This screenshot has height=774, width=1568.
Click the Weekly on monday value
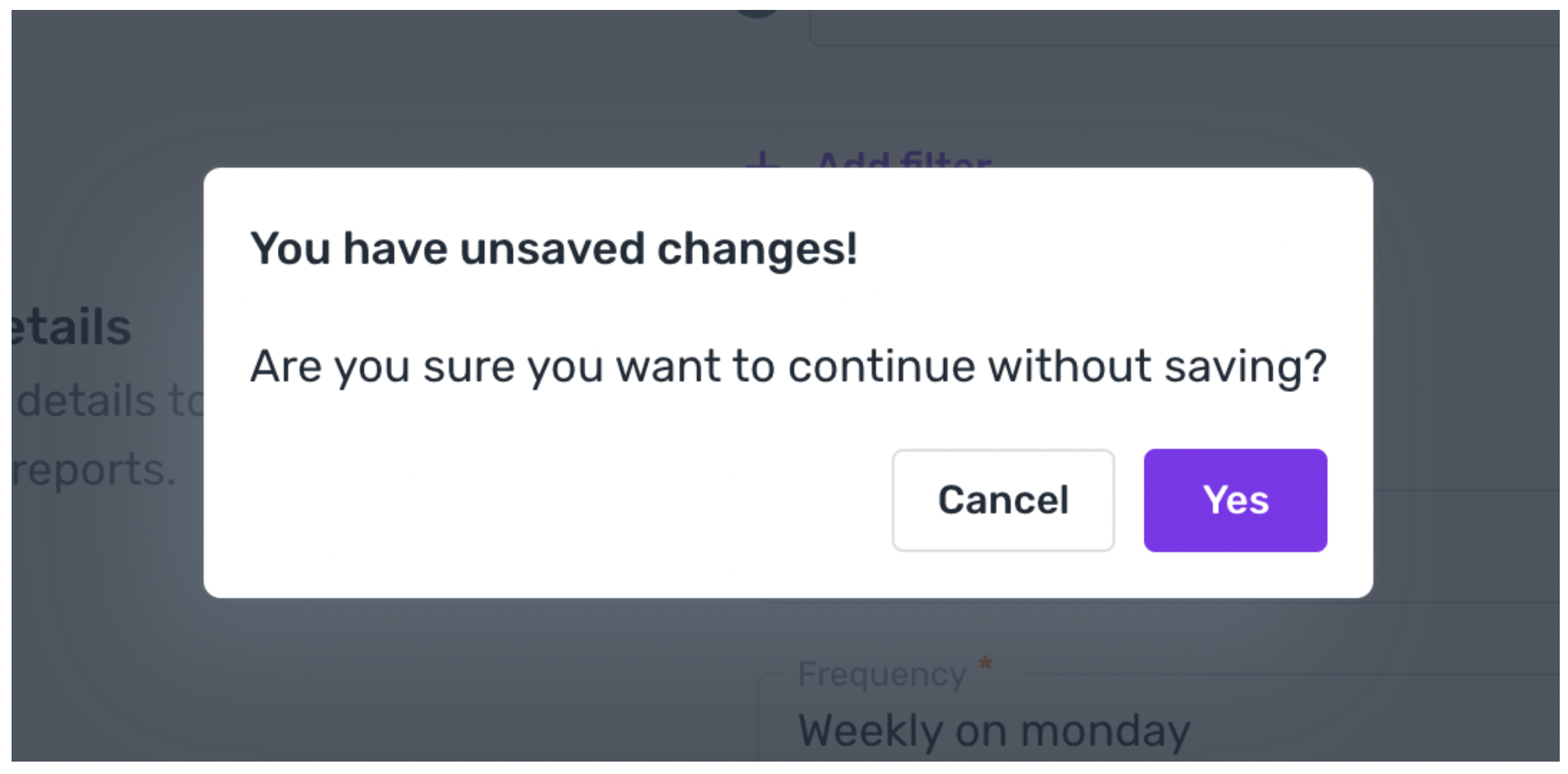point(994,731)
